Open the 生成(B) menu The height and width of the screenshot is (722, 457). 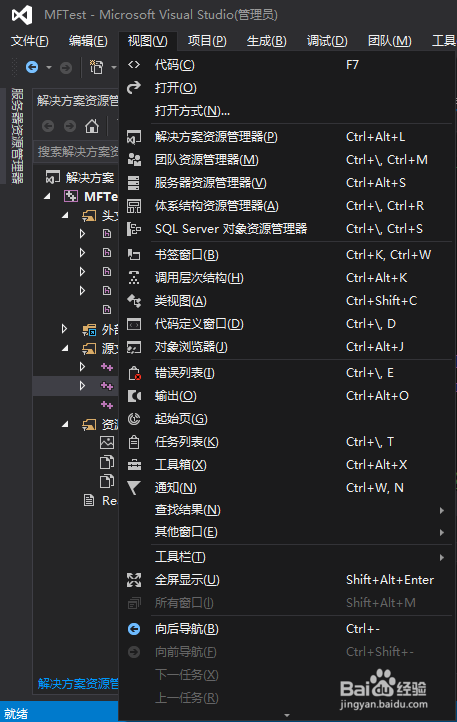click(266, 41)
